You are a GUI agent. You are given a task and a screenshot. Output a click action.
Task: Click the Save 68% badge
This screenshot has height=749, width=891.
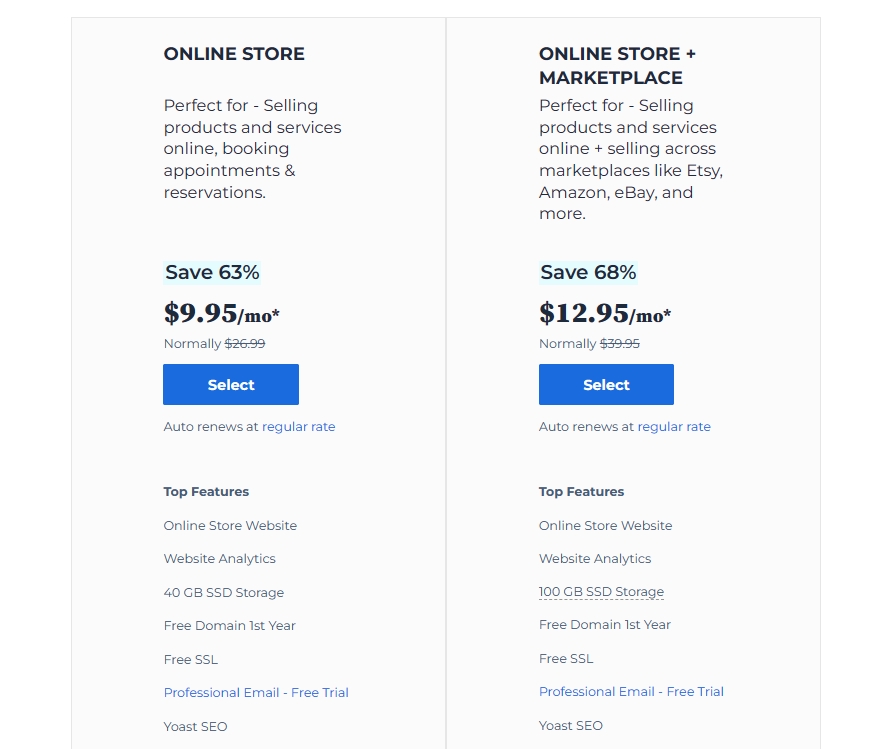[x=588, y=272]
